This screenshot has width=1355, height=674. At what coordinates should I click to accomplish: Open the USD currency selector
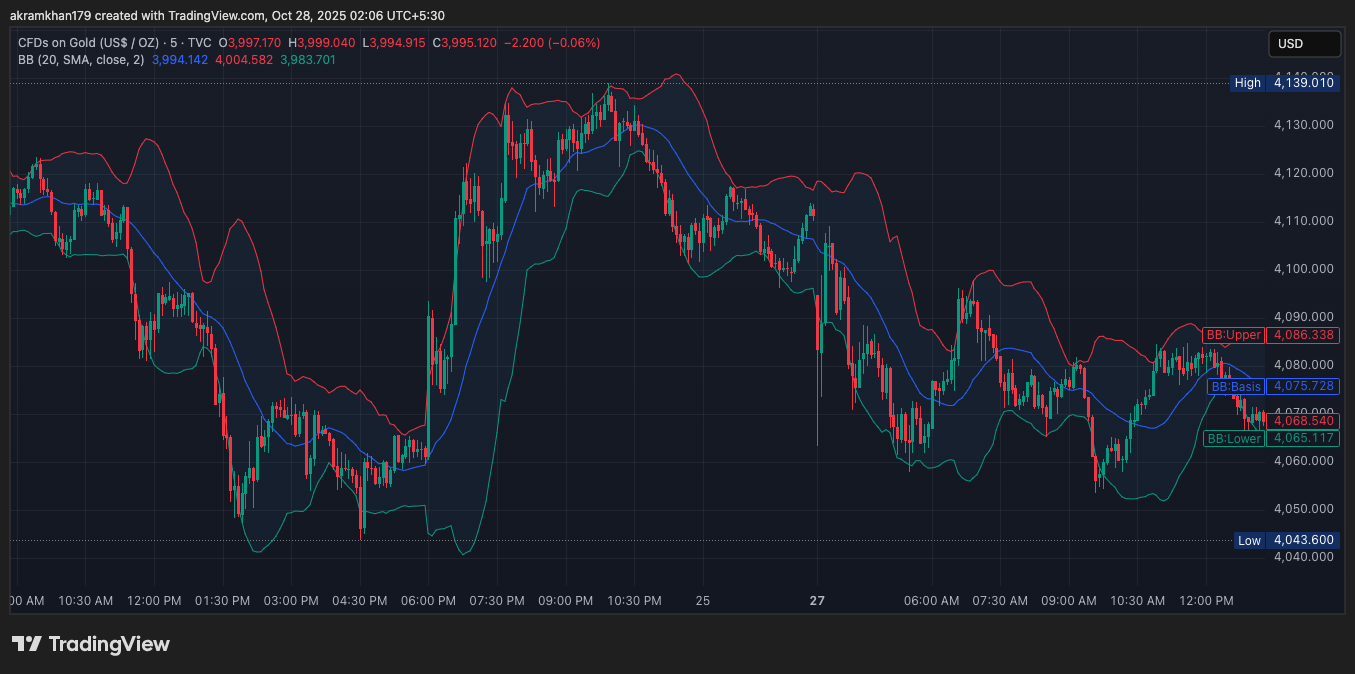[x=1304, y=43]
